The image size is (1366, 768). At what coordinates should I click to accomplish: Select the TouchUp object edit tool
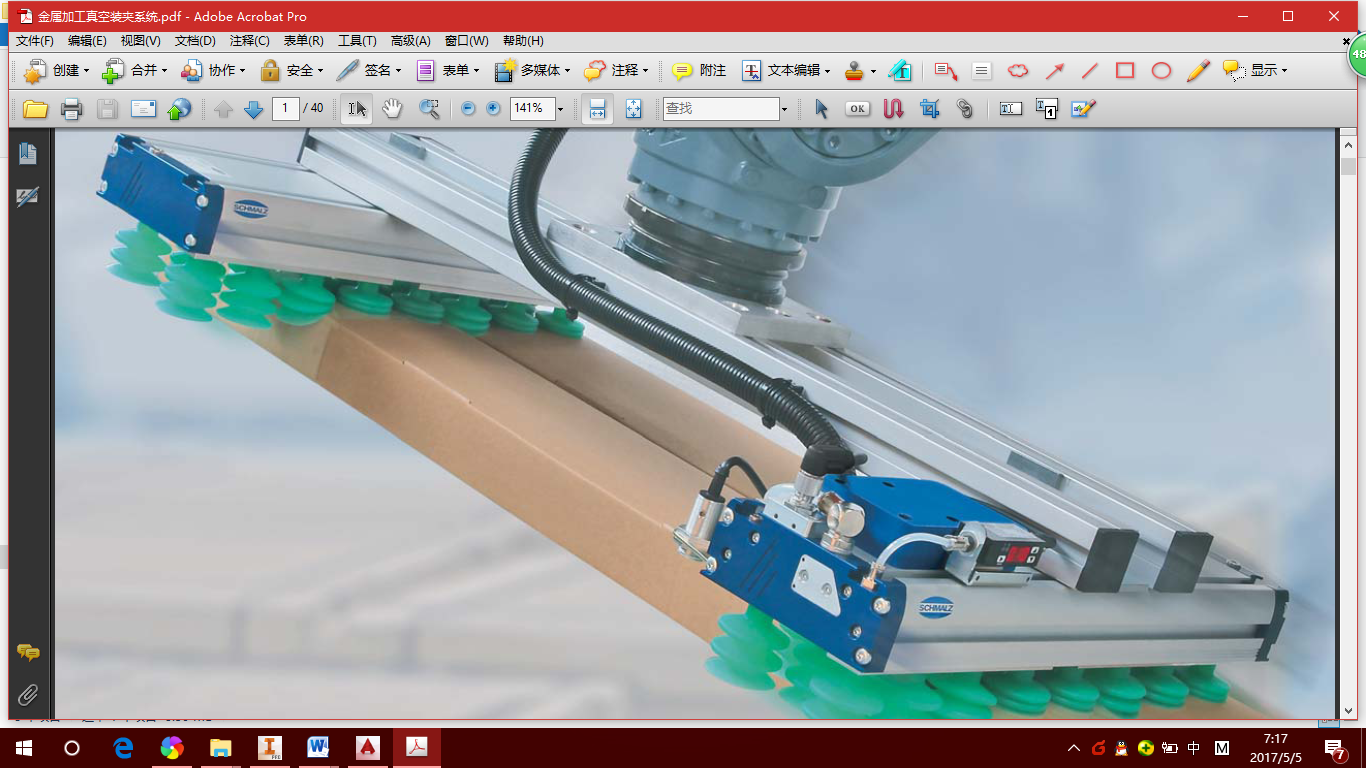[x=1083, y=109]
